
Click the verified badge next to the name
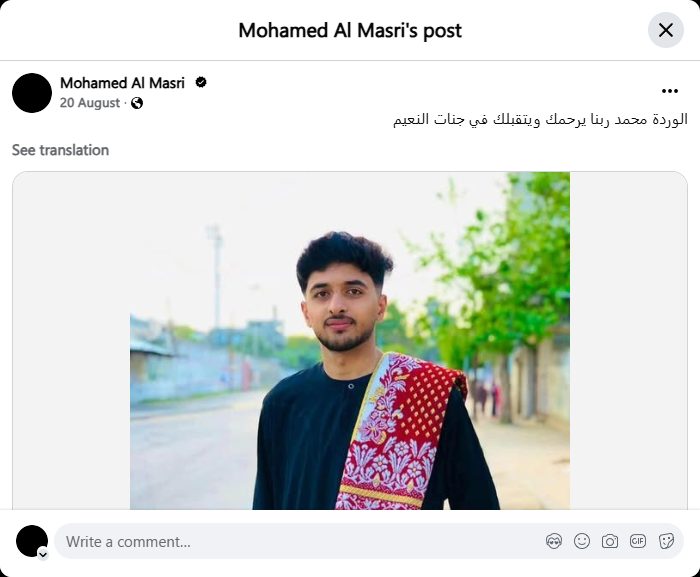tap(201, 83)
